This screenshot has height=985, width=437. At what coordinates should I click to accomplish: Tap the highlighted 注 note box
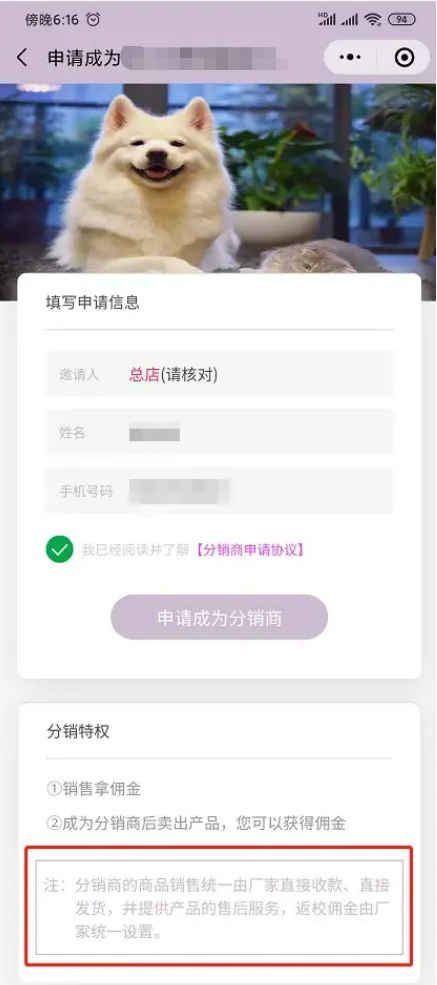tap(219, 907)
